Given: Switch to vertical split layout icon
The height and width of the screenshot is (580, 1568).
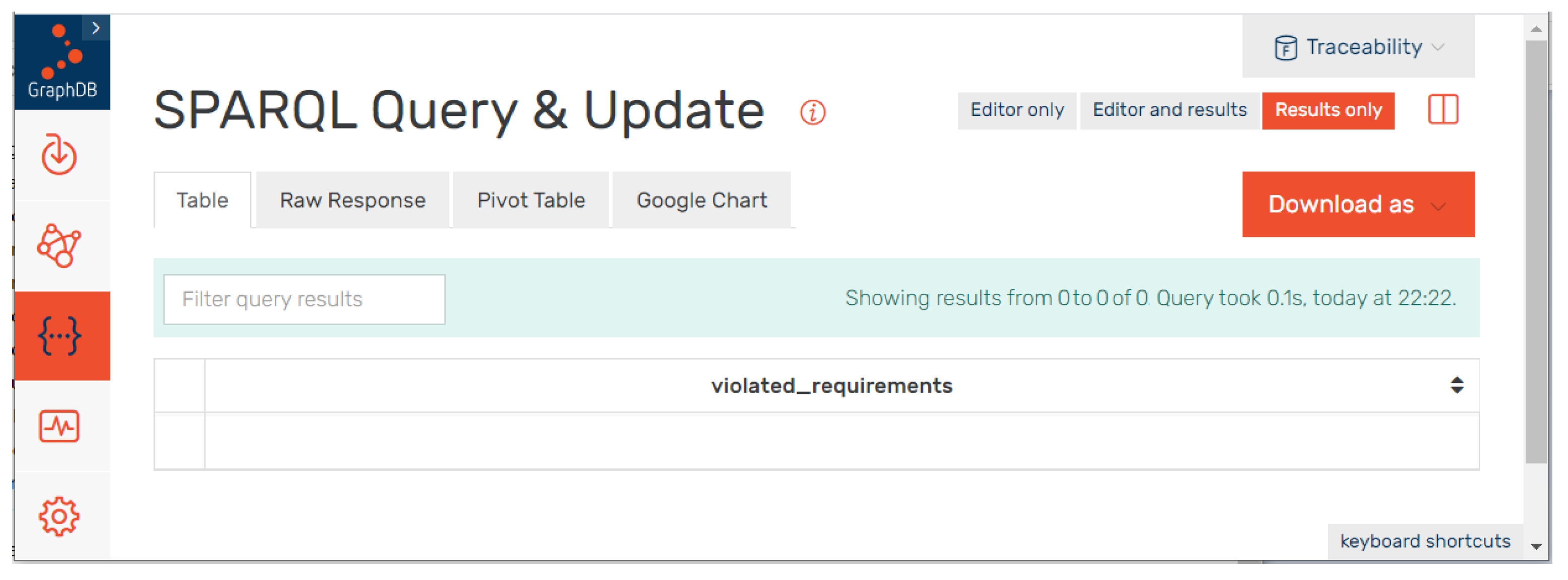Looking at the screenshot, I should point(1442,110).
